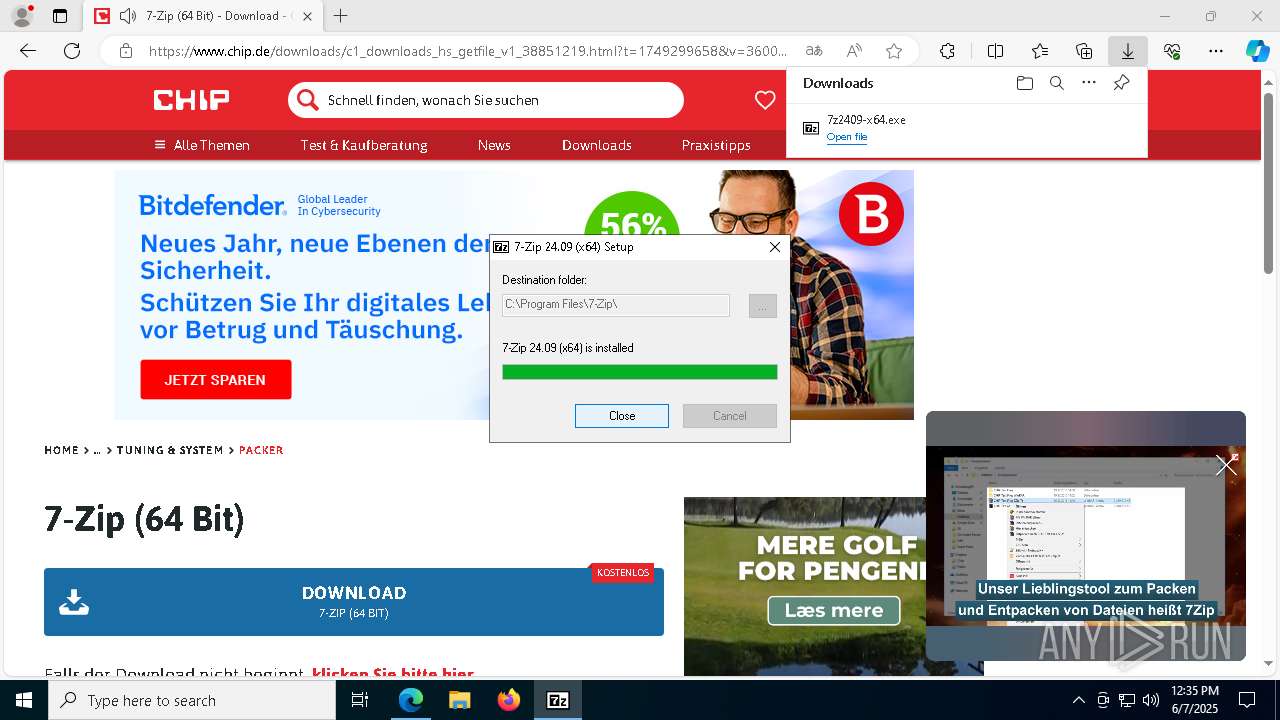Open File Explorer from taskbar
This screenshot has width=1280, height=720.
coord(459,700)
